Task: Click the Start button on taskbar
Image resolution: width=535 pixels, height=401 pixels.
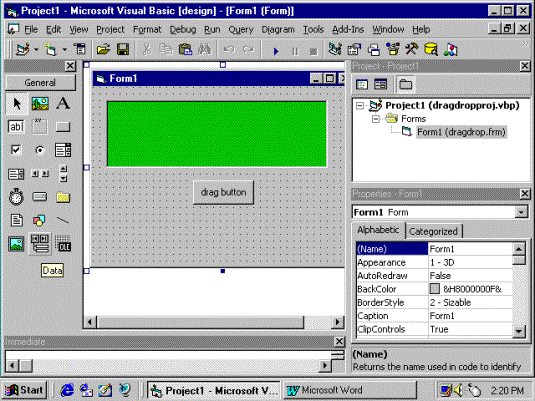Action: coord(25,390)
